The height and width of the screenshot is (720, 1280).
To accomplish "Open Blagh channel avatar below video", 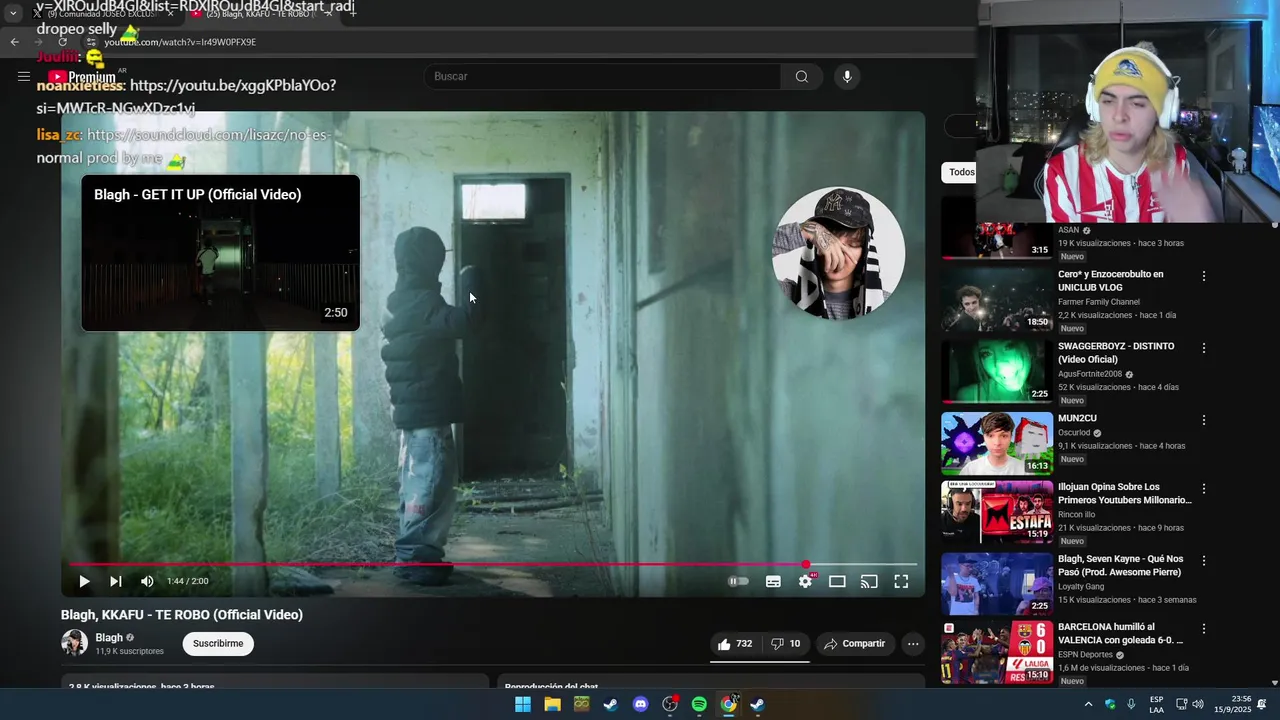I will point(74,643).
